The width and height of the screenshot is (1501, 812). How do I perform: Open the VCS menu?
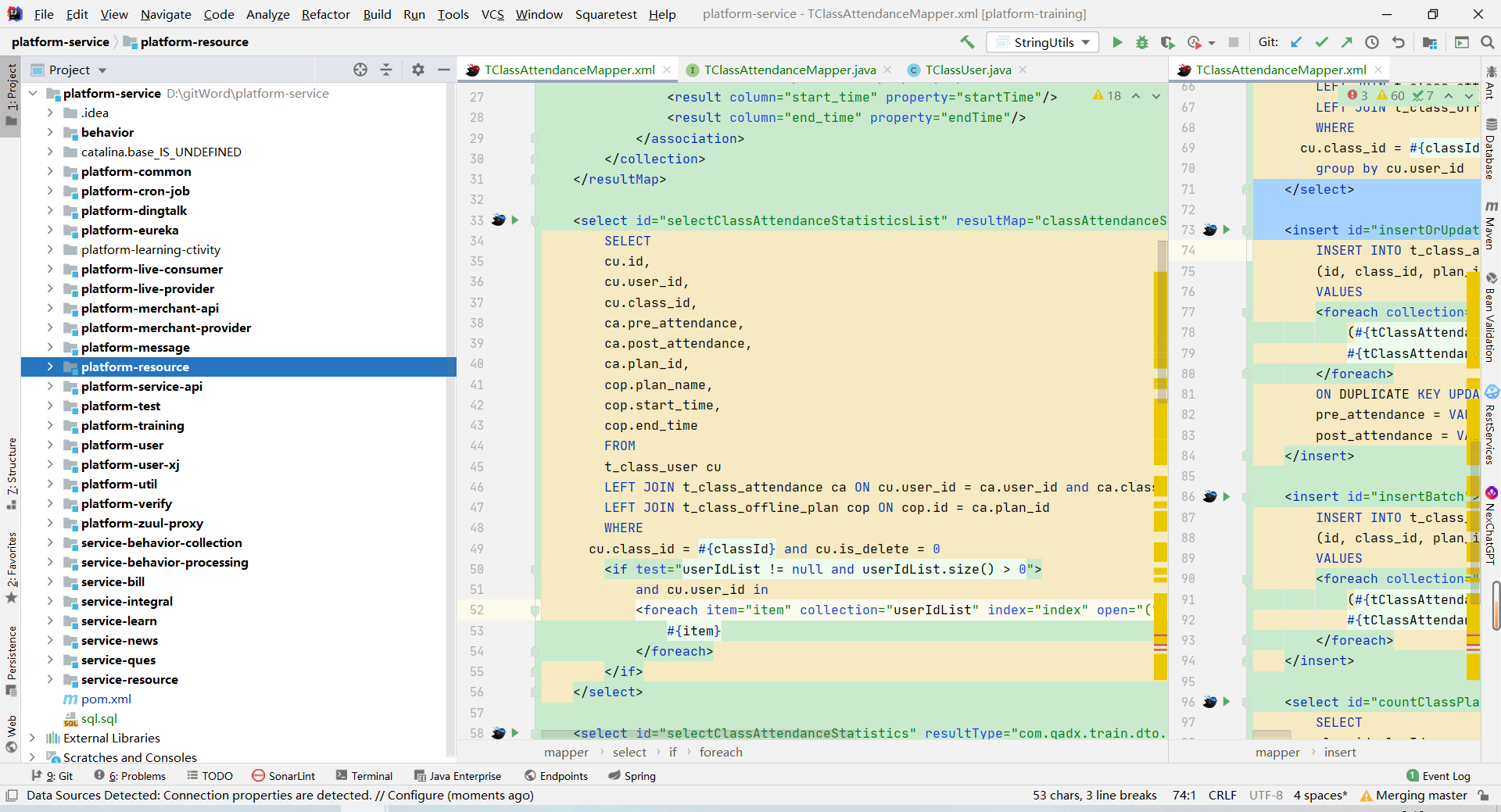pyautogui.click(x=493, y=14)
